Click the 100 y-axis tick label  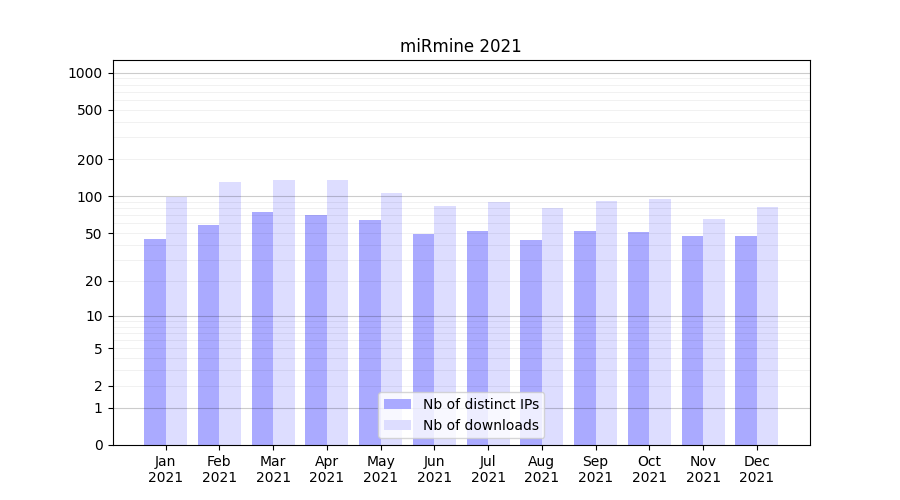click(x=90, y=197)
